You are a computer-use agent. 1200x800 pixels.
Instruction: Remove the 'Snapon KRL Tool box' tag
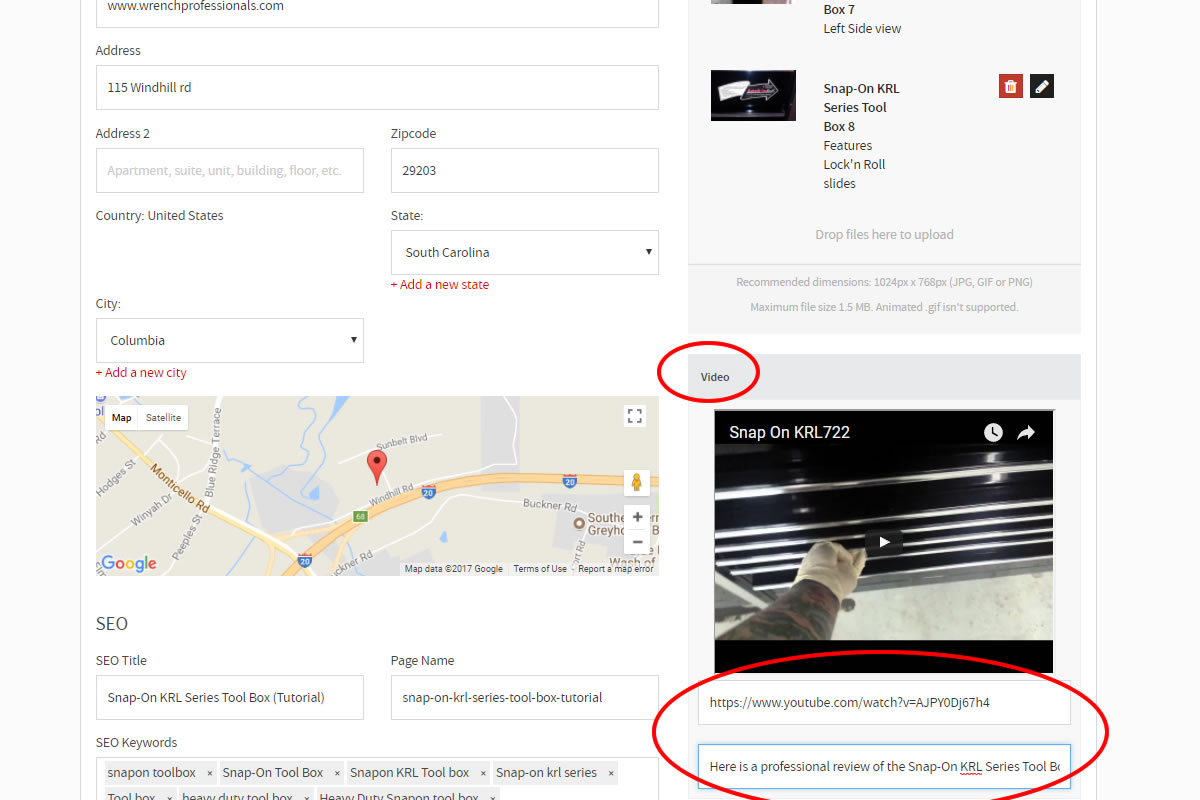pos(483,773)
